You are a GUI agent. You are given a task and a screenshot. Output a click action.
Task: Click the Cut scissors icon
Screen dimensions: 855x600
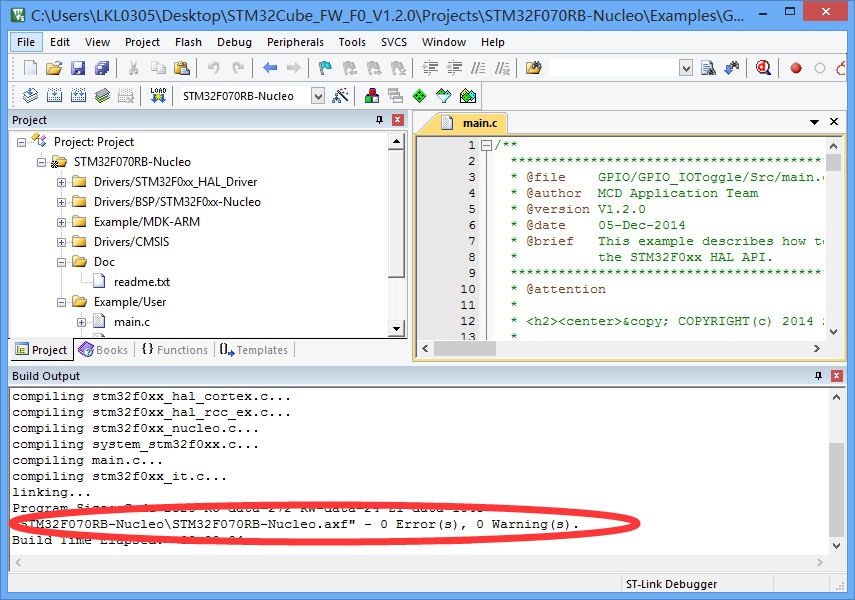(133, 68)
